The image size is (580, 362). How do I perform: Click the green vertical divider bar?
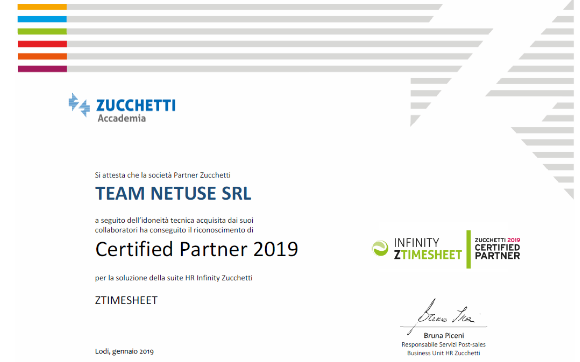[x=468, y=249]
